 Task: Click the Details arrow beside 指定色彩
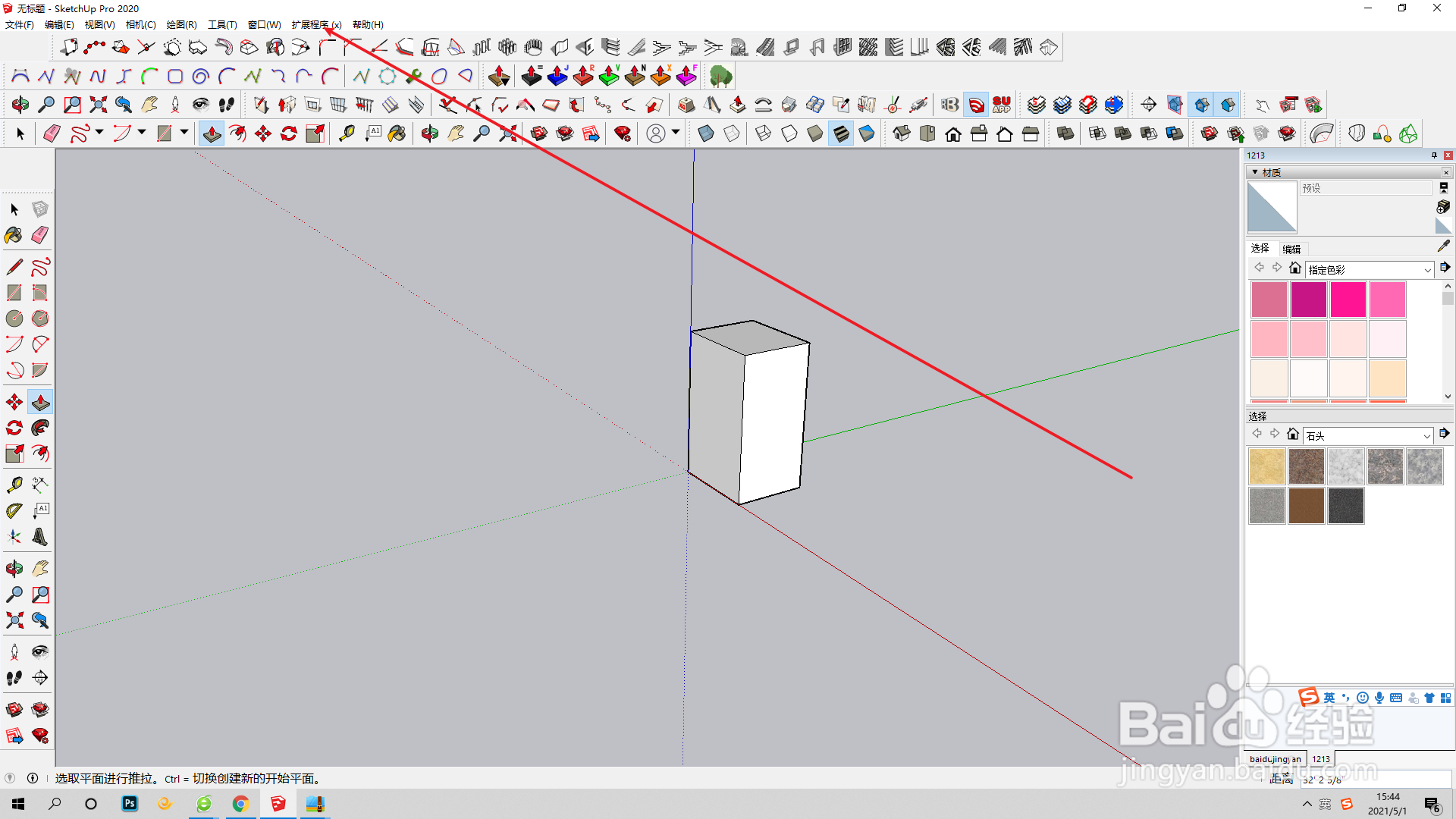[1445, 268]
